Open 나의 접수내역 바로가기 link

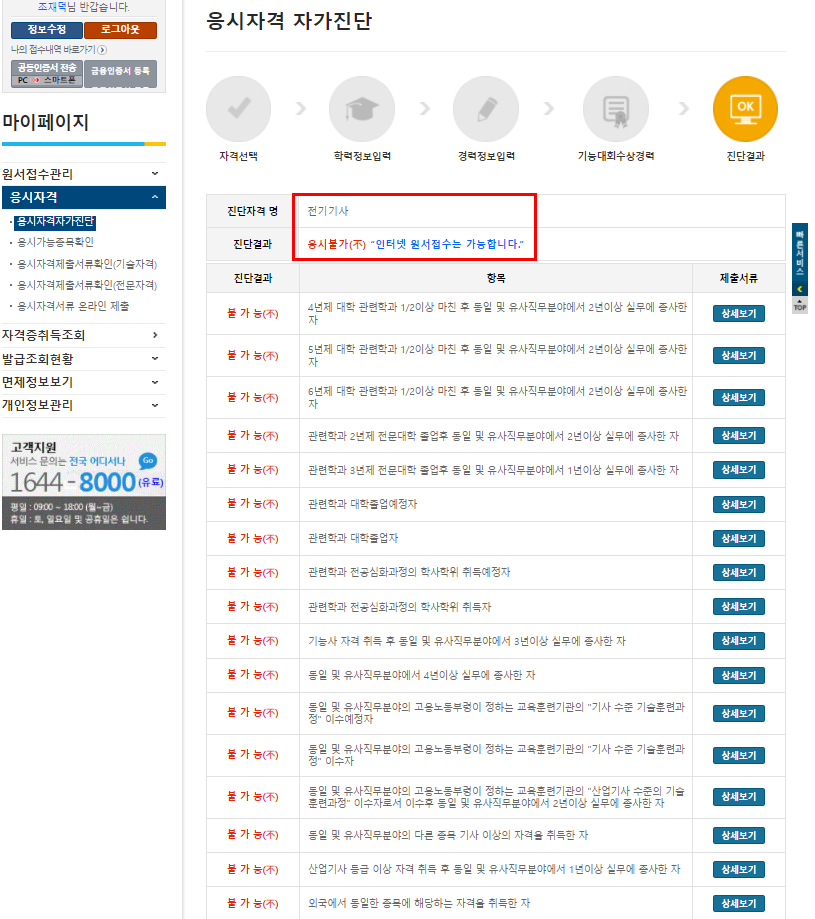[53, 50]
